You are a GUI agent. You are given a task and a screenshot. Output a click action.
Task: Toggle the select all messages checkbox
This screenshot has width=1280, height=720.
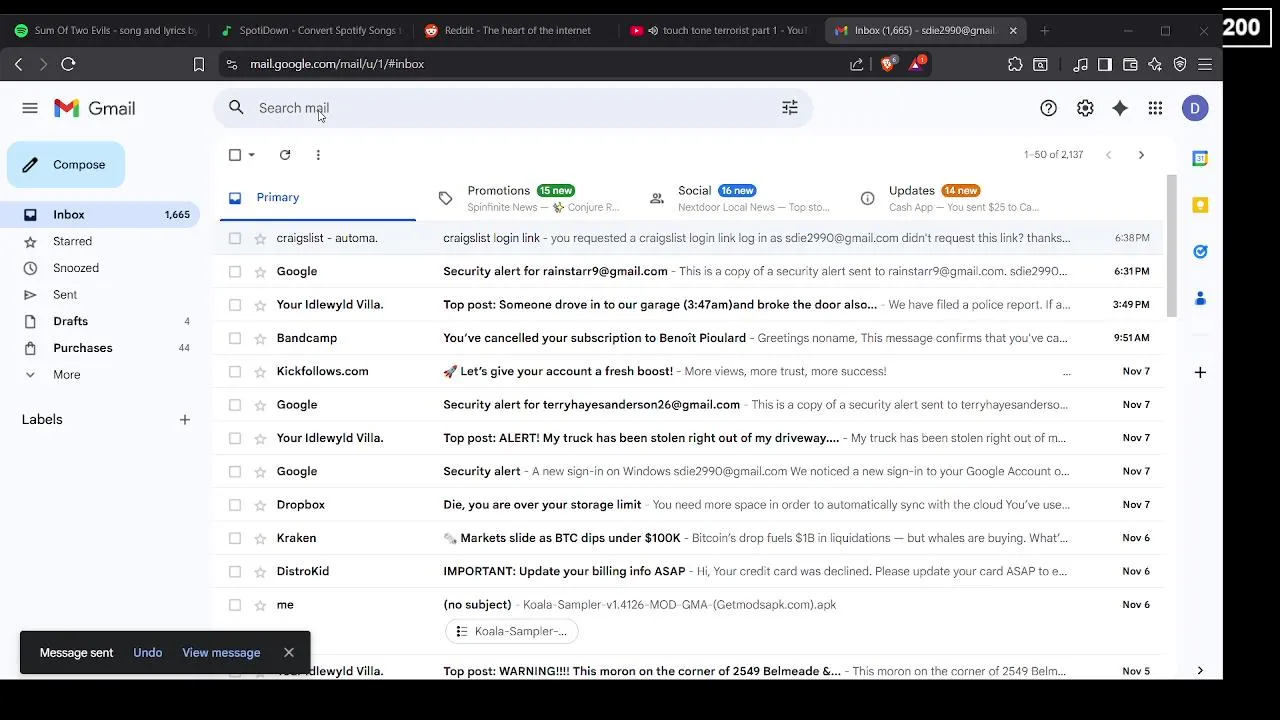coord(235,155)
